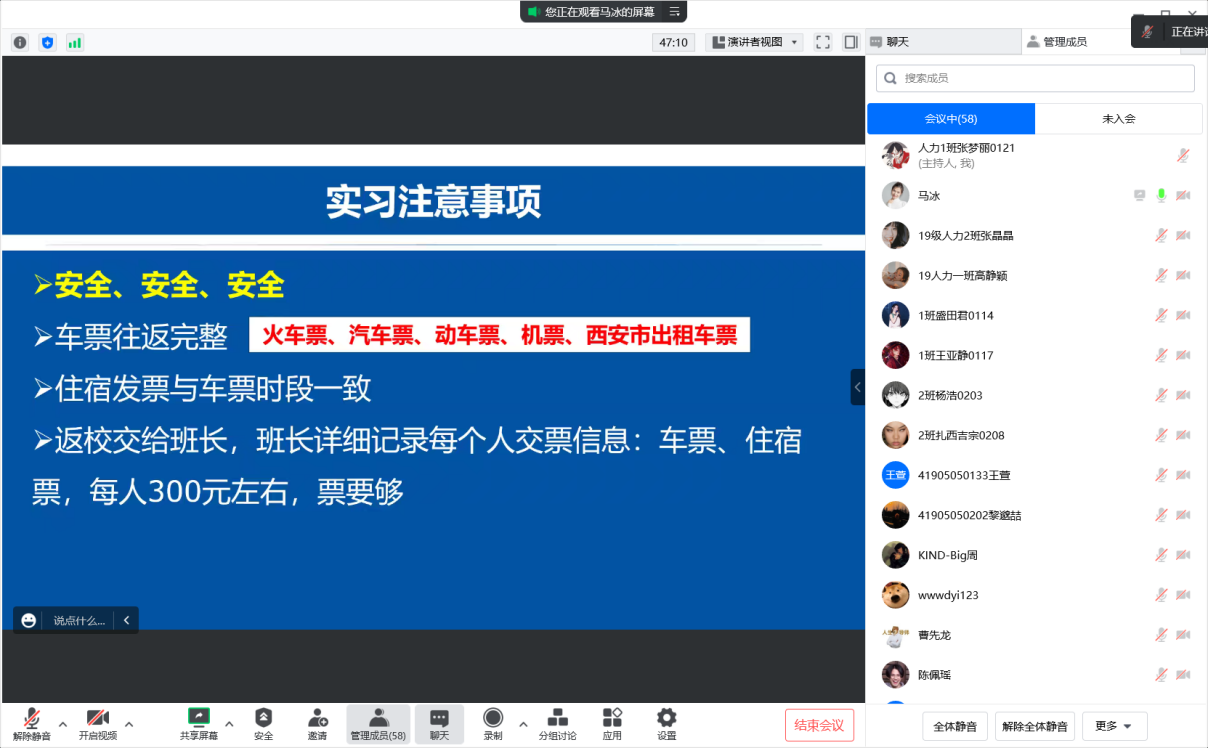Click the Invite participants icon
The height and width of the screenshot is (748, 1208).
[x=317, y=723]
